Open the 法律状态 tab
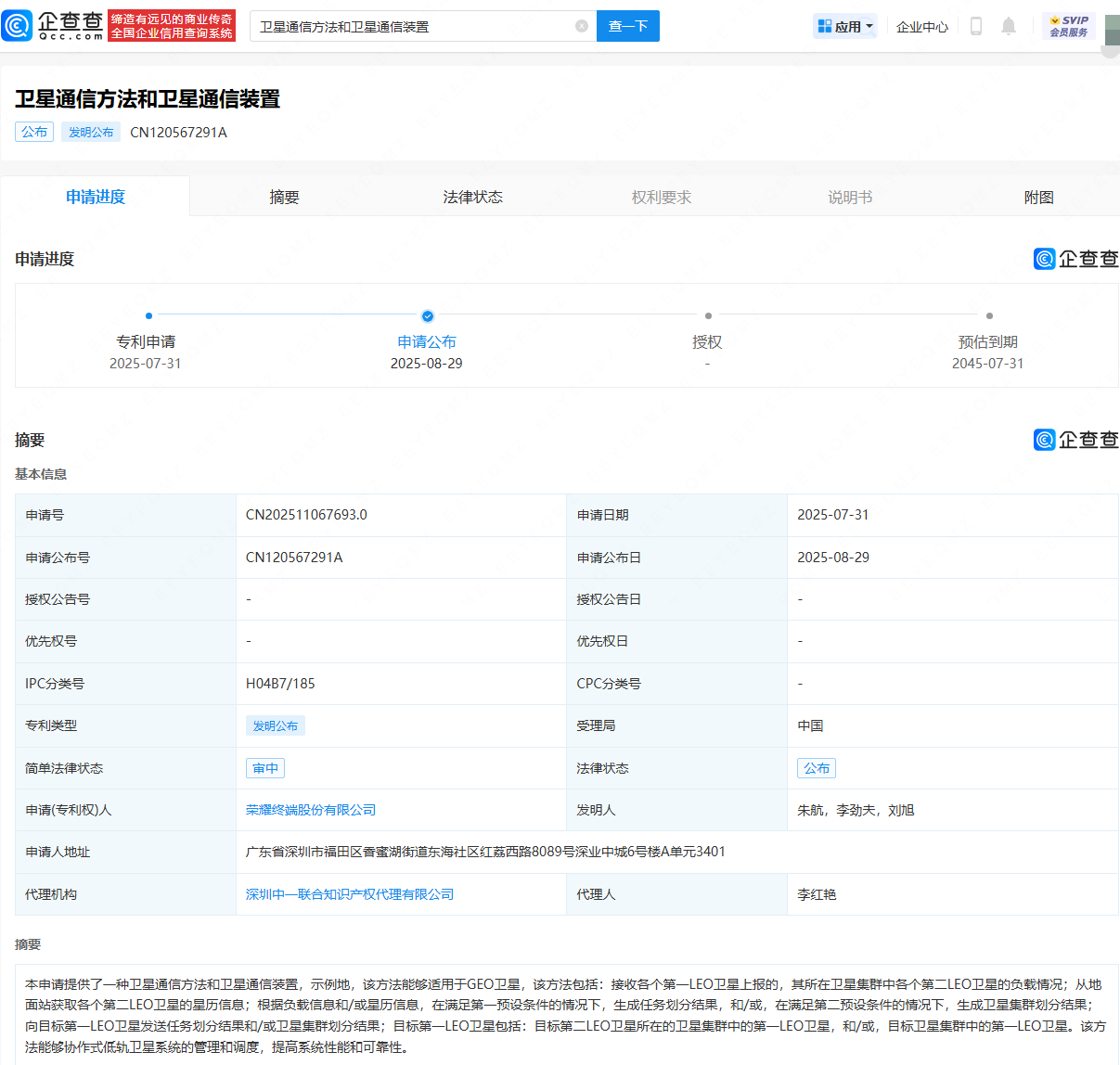Image resolution: width=1120 pixels, height=1065 pixels. pos(472,197)
